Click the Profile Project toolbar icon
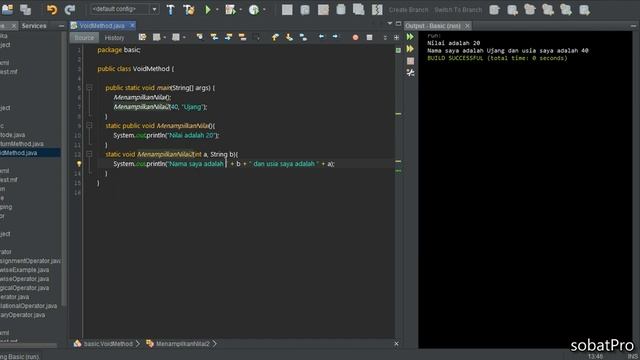Image resolution: width=640 pixels, height=360 pixels. [x=254, y=9]
